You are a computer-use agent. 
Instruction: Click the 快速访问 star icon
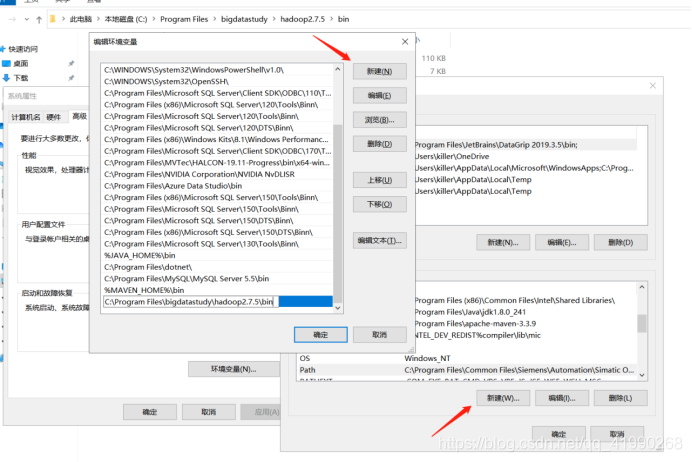(3, 49)
